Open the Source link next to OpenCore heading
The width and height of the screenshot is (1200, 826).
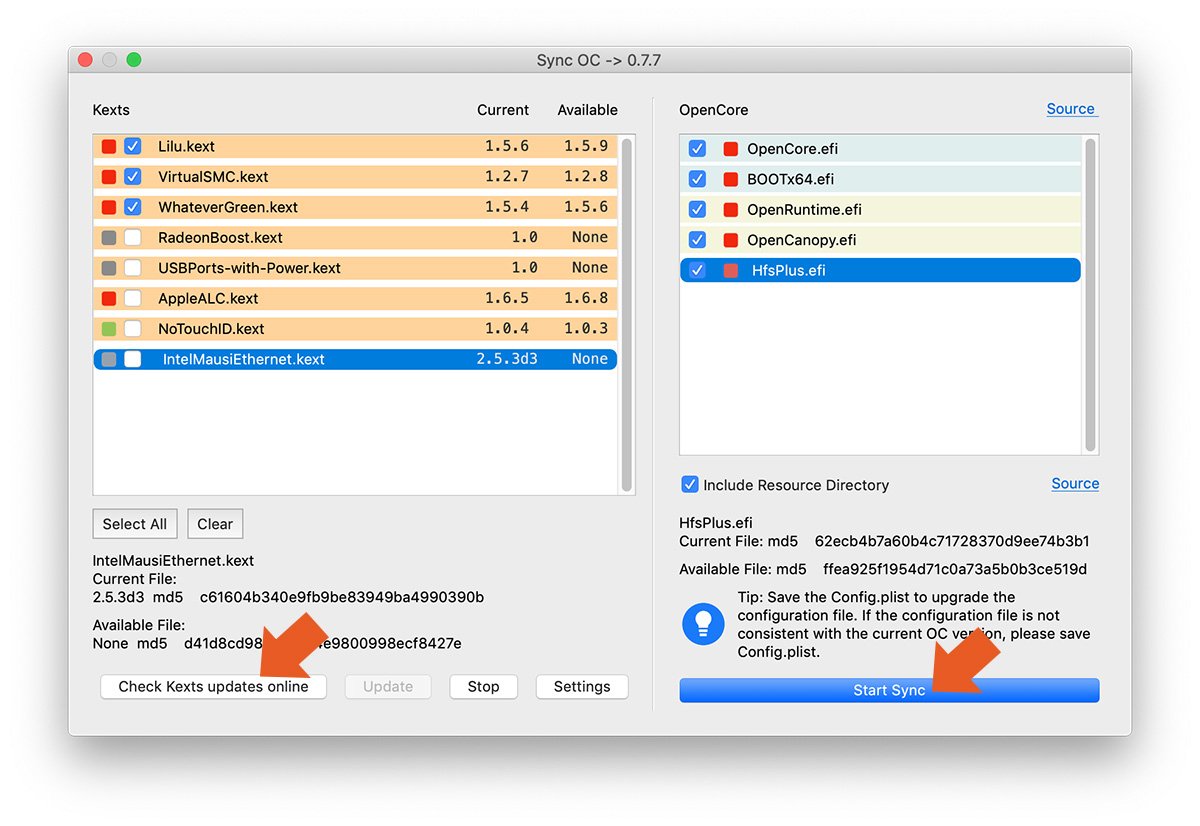click(x=1071, y=109)
